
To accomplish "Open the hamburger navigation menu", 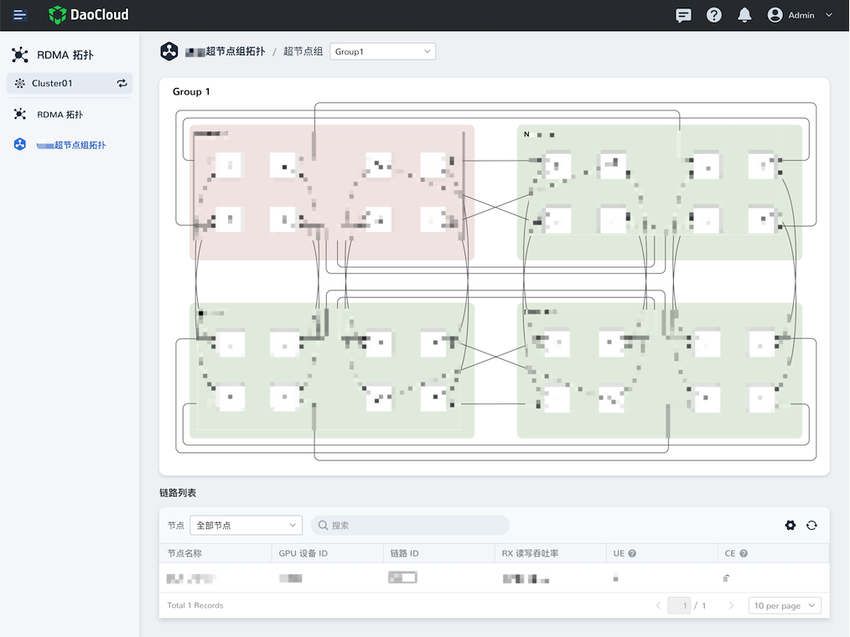I will (20, 15).
